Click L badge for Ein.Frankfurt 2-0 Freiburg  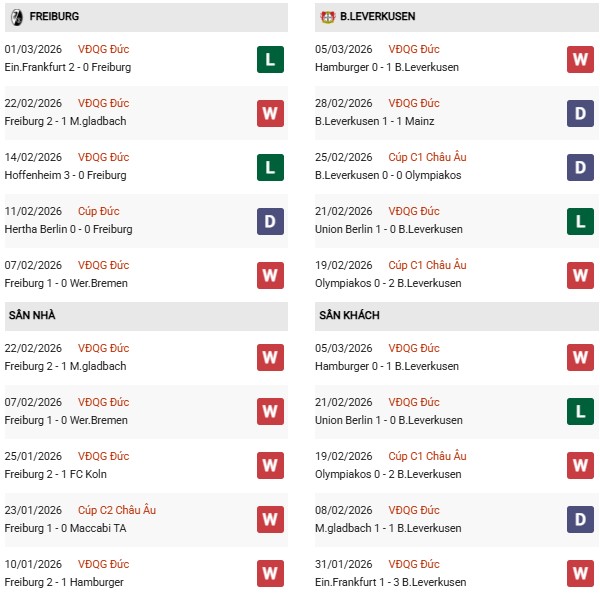(270, 59)
